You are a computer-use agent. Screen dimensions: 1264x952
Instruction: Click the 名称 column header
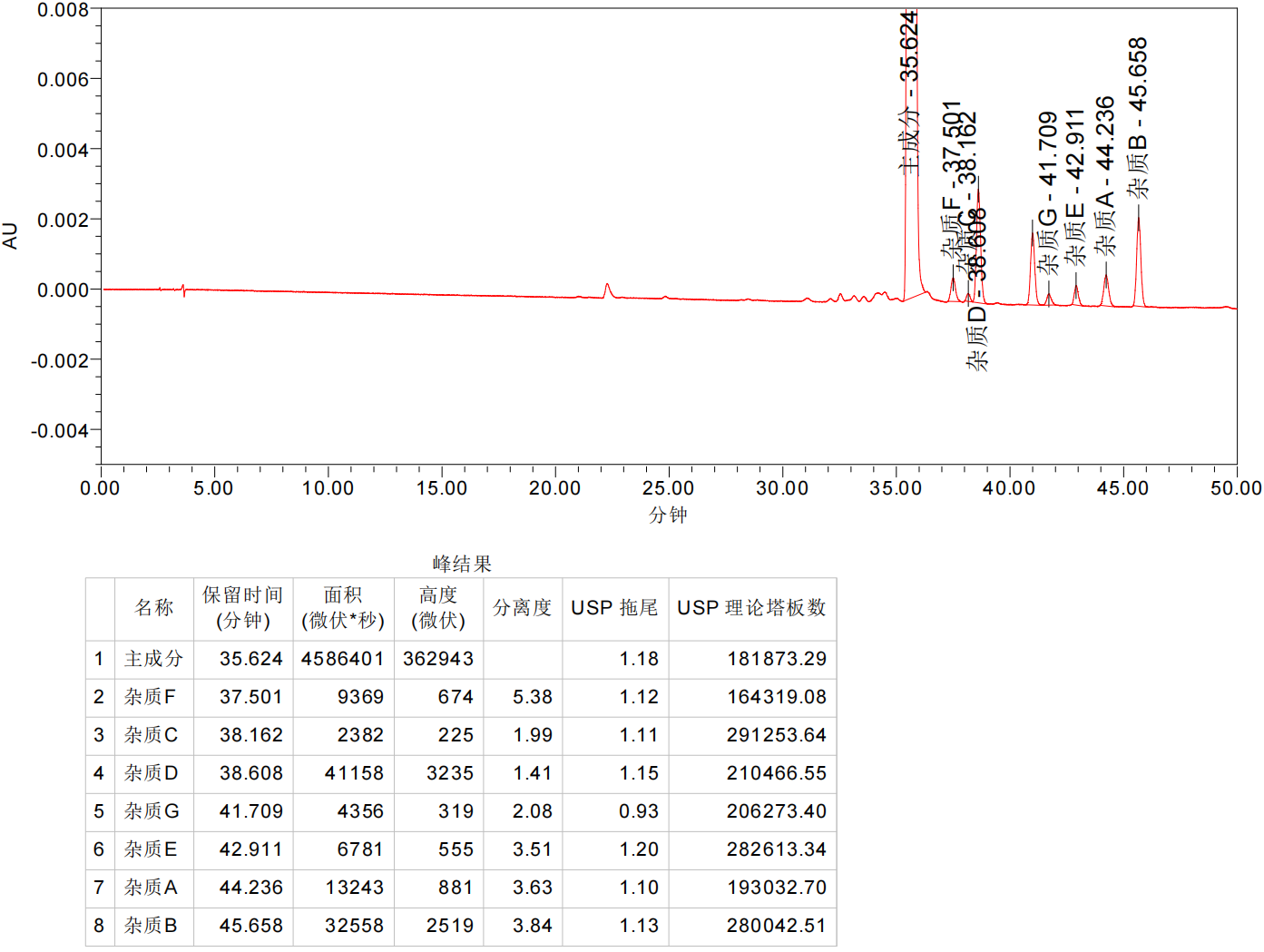coord(153,608)
